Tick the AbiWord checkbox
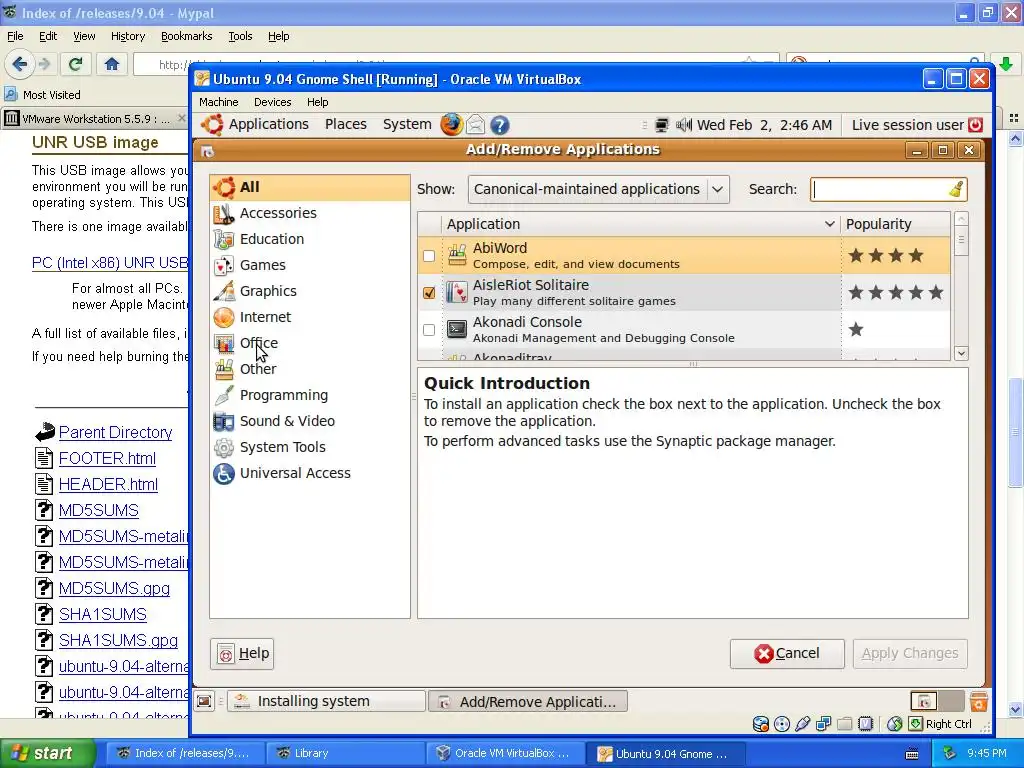This screenshot has width=1024, height=768. pyautogui.click(x=428, y=256)
